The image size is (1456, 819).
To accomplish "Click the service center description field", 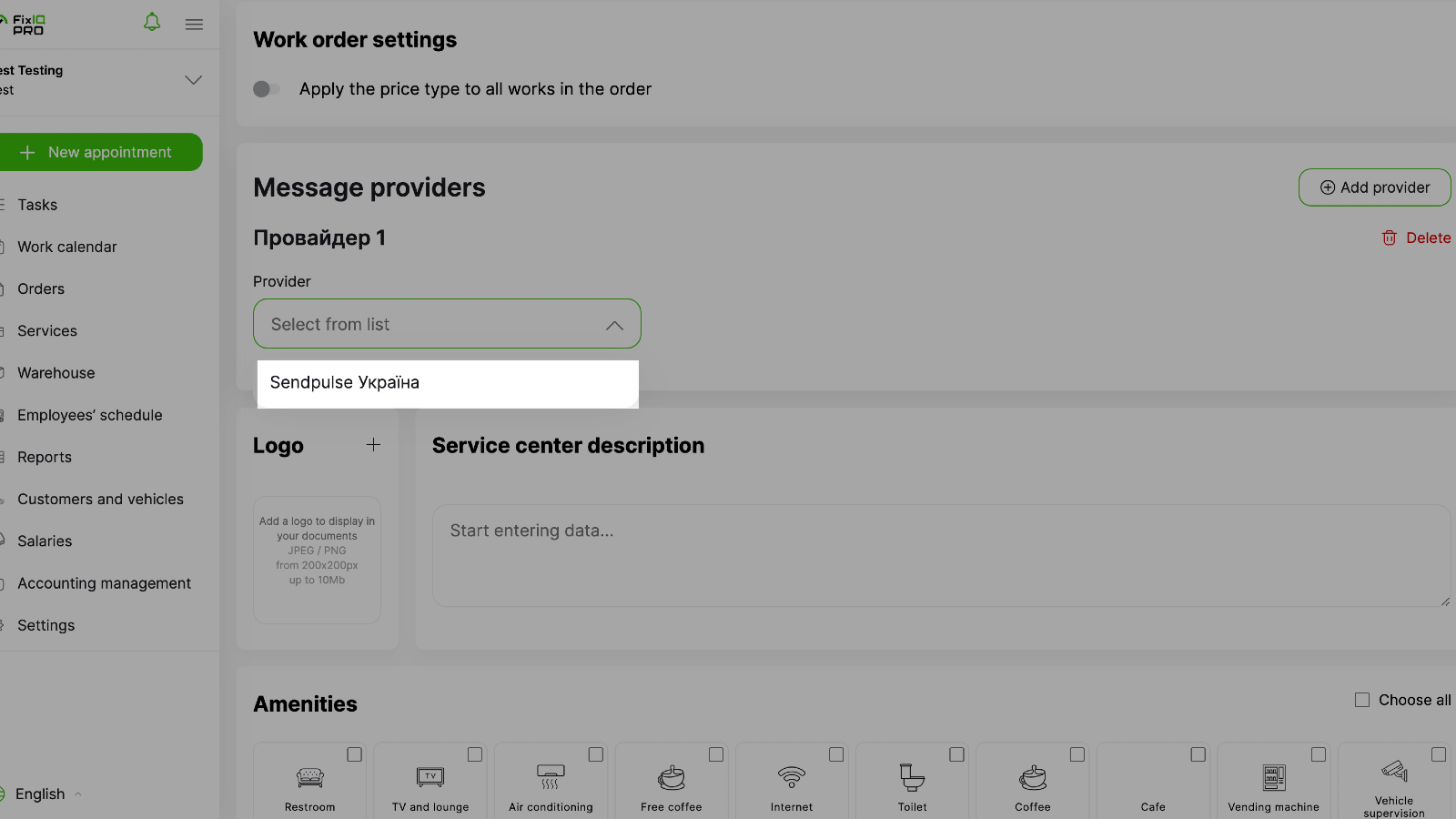I will (x=940, y=555).
